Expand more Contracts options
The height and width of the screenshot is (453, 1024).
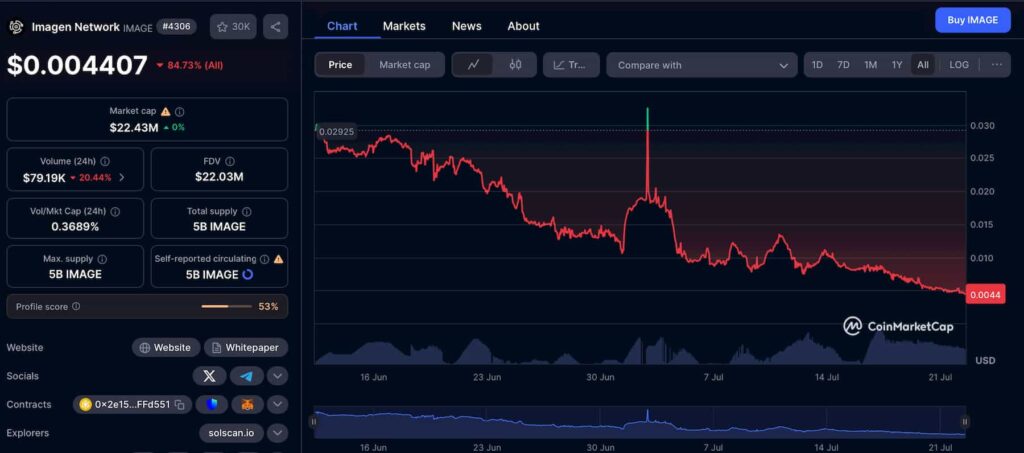(x=278, y=405)
